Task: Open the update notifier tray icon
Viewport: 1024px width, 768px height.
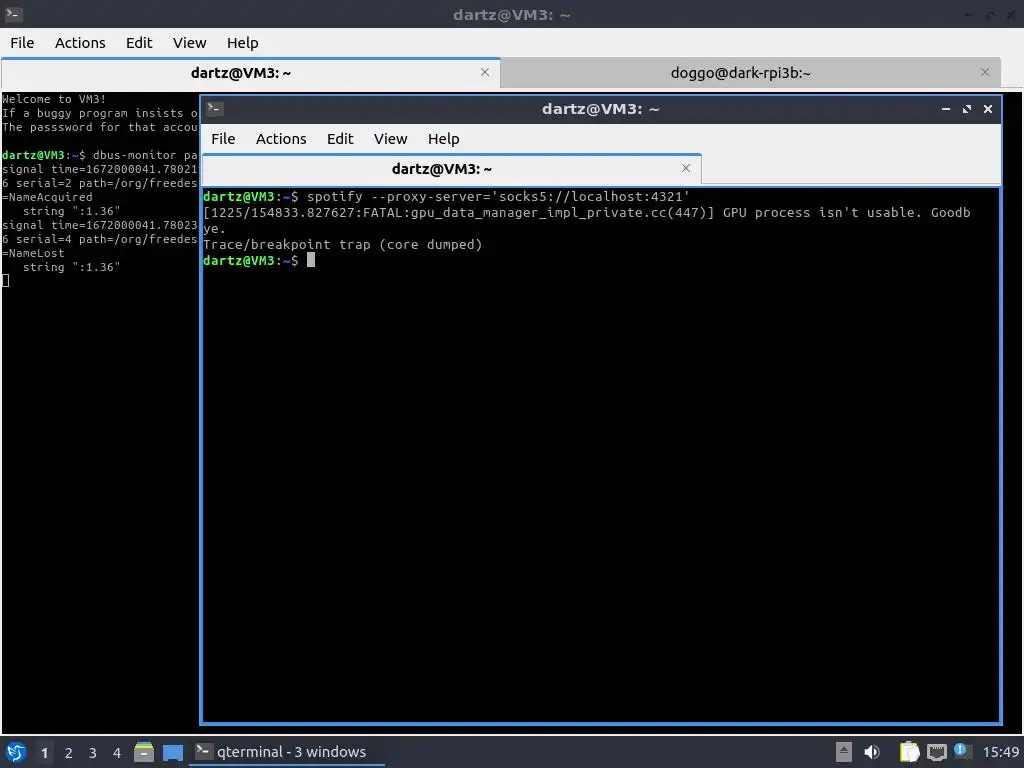Action: 962,751
